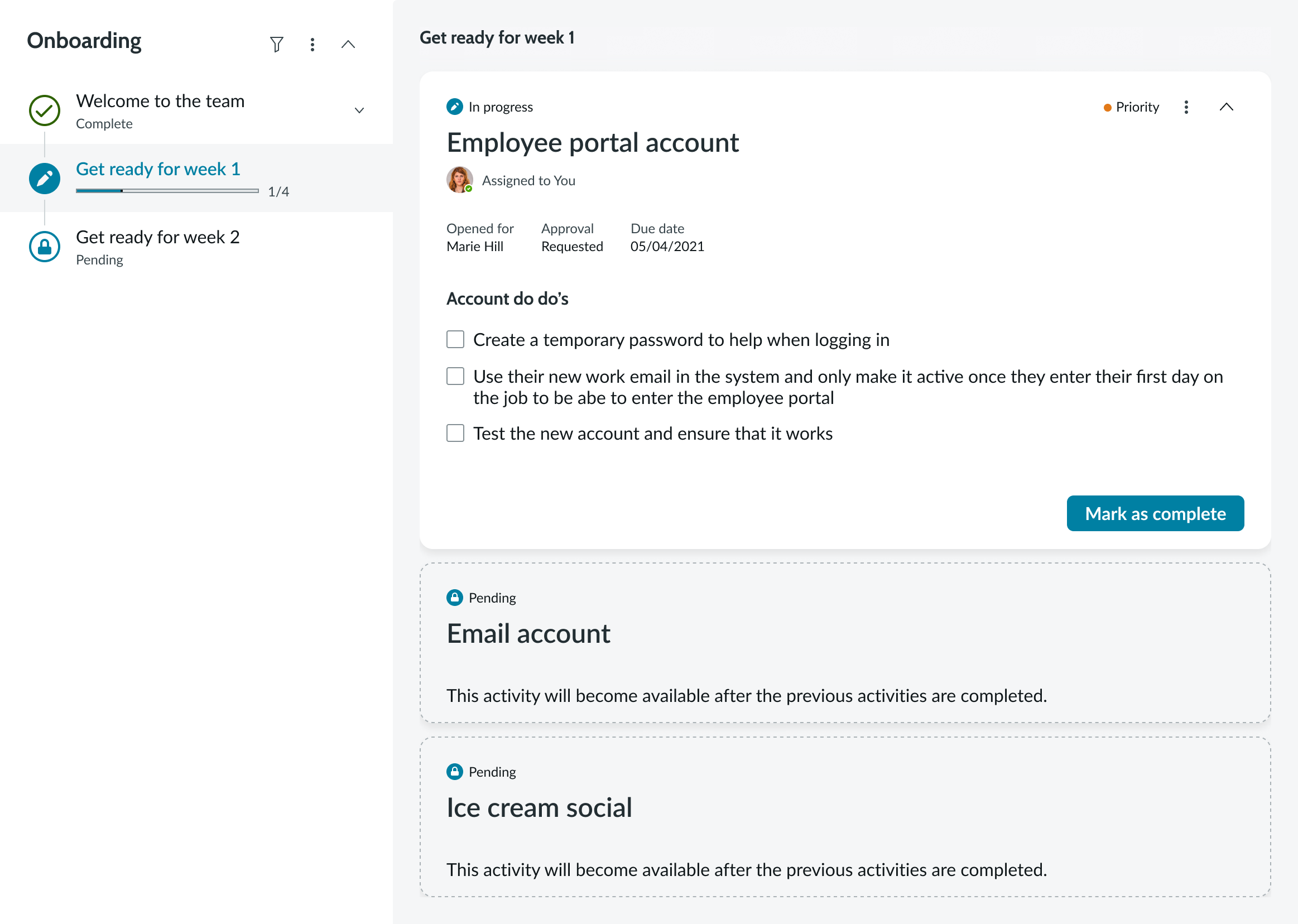Image resolution: width=1298 pixels, height=924 pixels.
Task: Click the assignee avatar photo
Action: [459, 180]
